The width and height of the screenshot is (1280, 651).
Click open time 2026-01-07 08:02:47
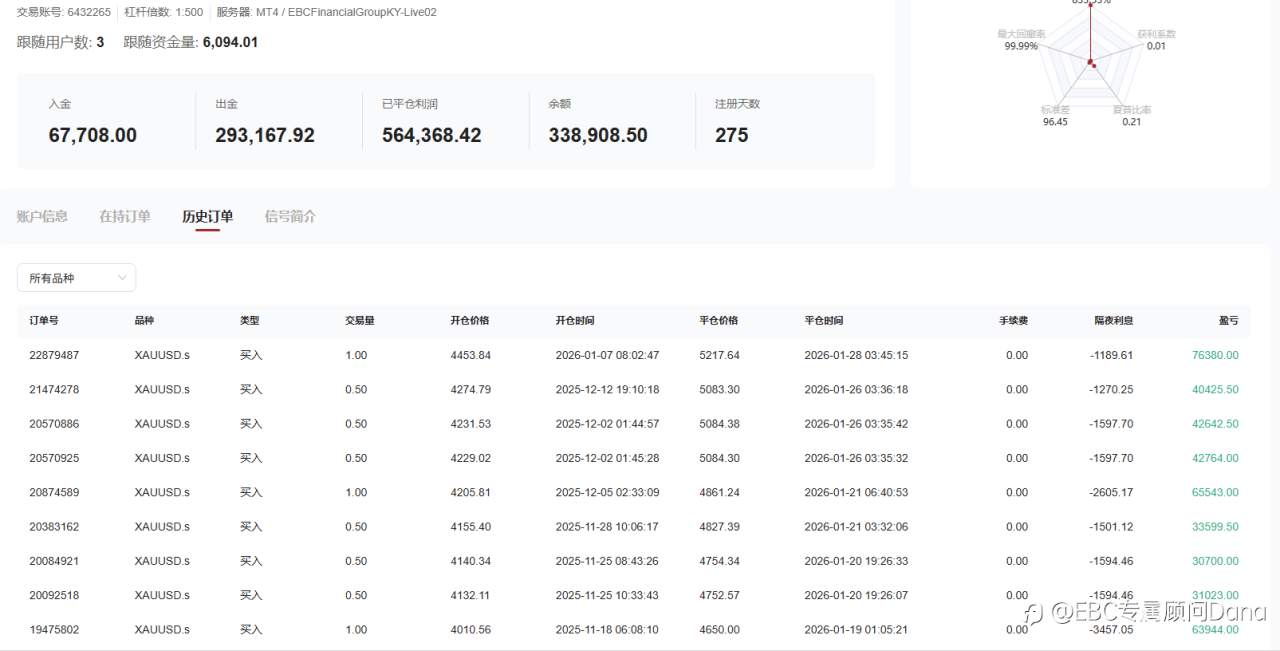(607, 355)
